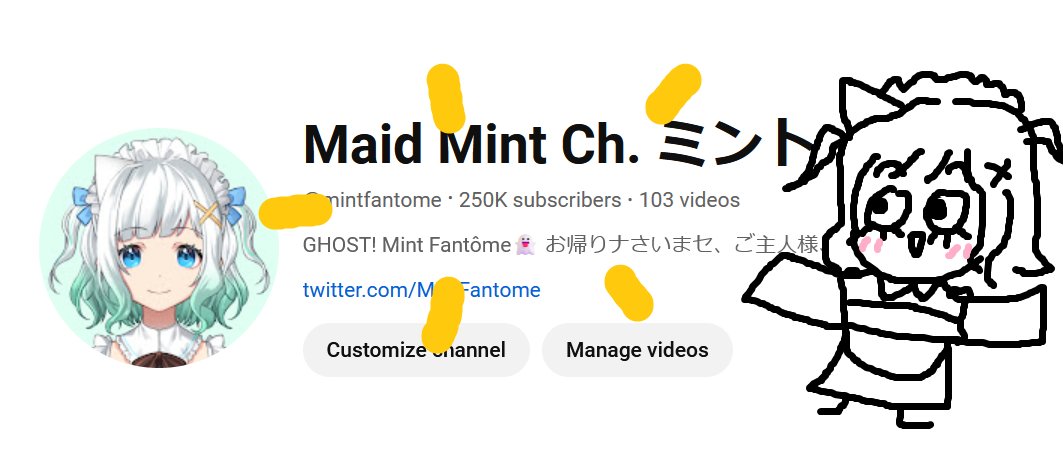The height and width of the screenshot is (465, 1063).
Task: Click the yellow stroke above the katakana ミント
Action: pos(673,94)
